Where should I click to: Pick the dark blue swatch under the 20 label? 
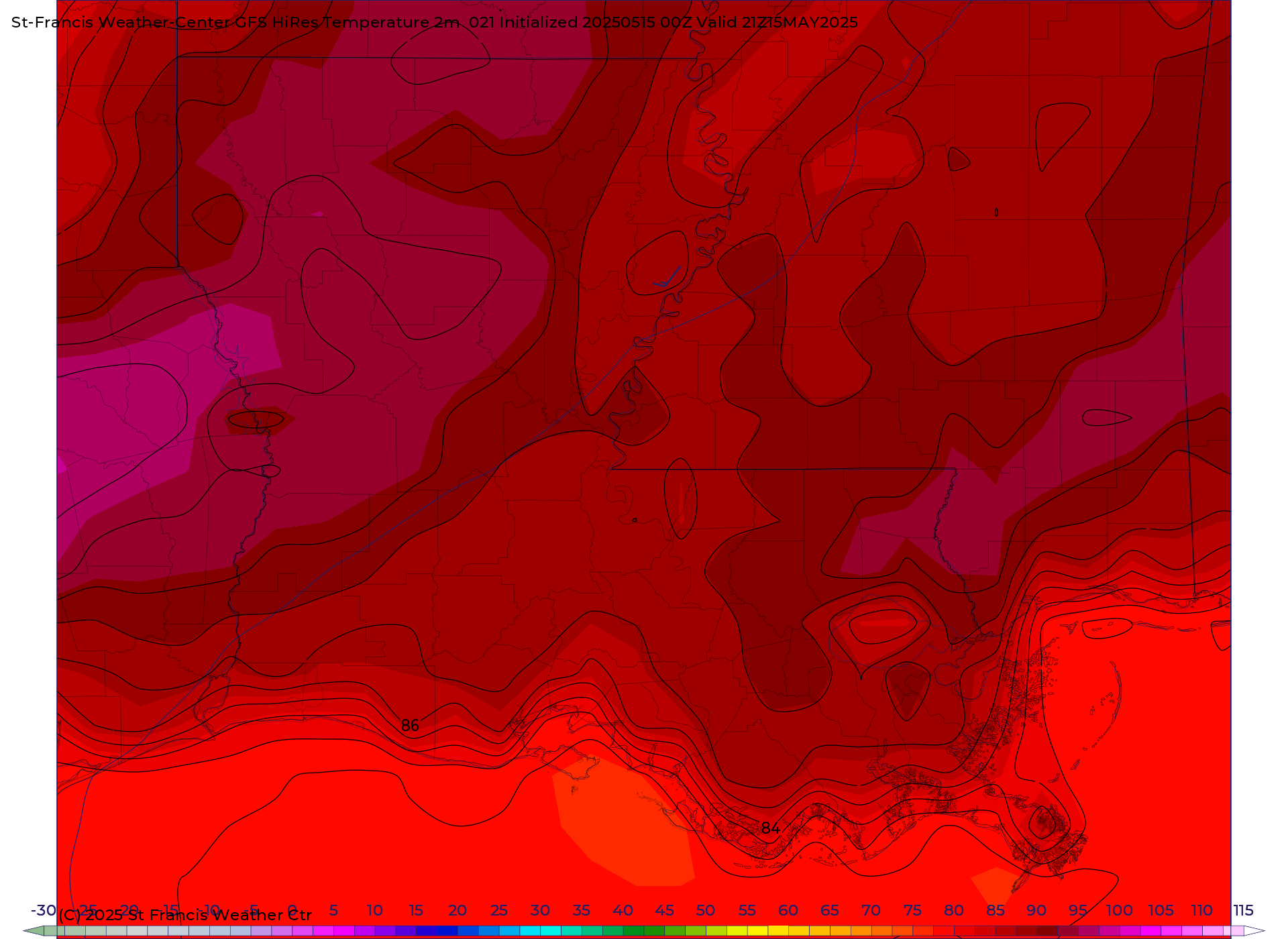(447, 931)
